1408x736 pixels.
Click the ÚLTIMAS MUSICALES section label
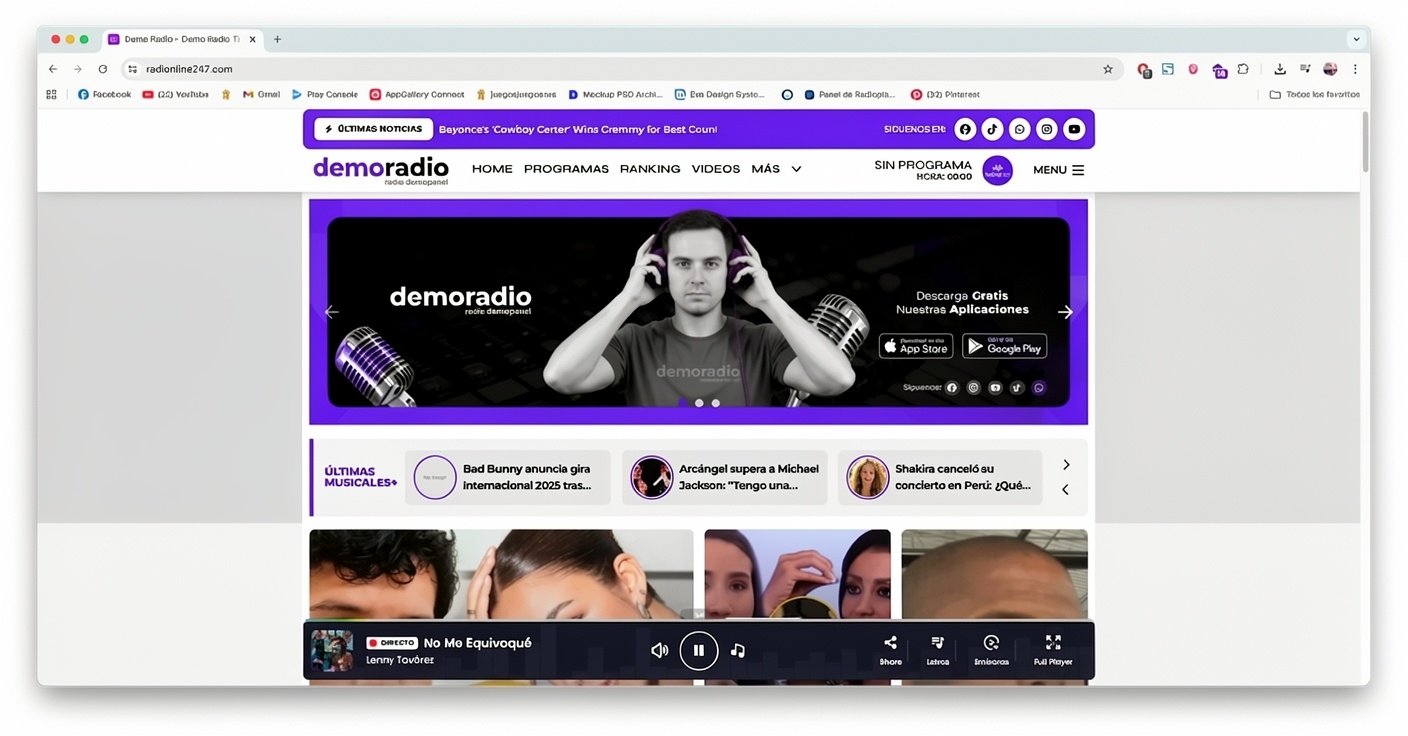[x=360, y=477]
